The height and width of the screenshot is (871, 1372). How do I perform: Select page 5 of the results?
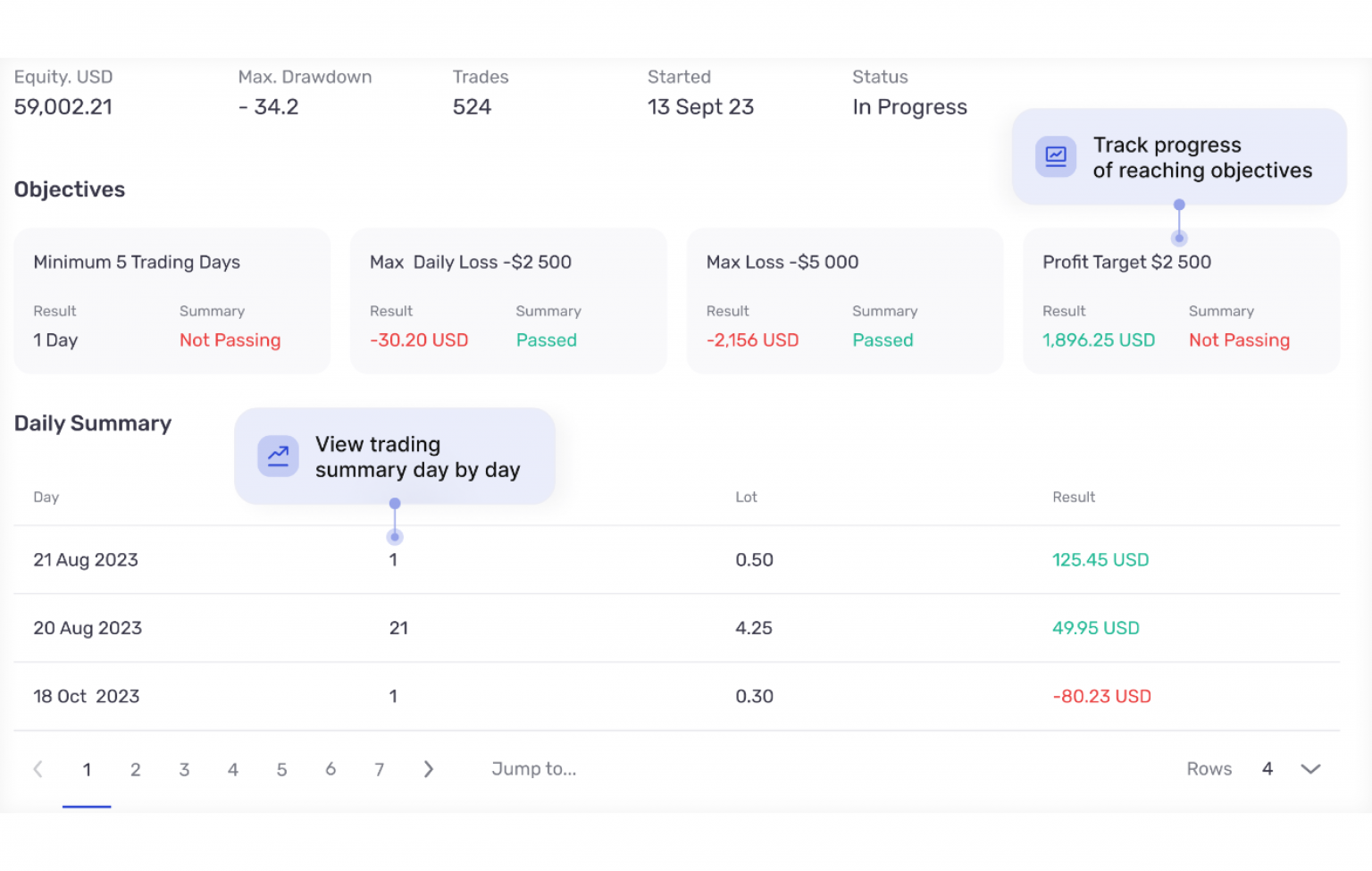281,768
